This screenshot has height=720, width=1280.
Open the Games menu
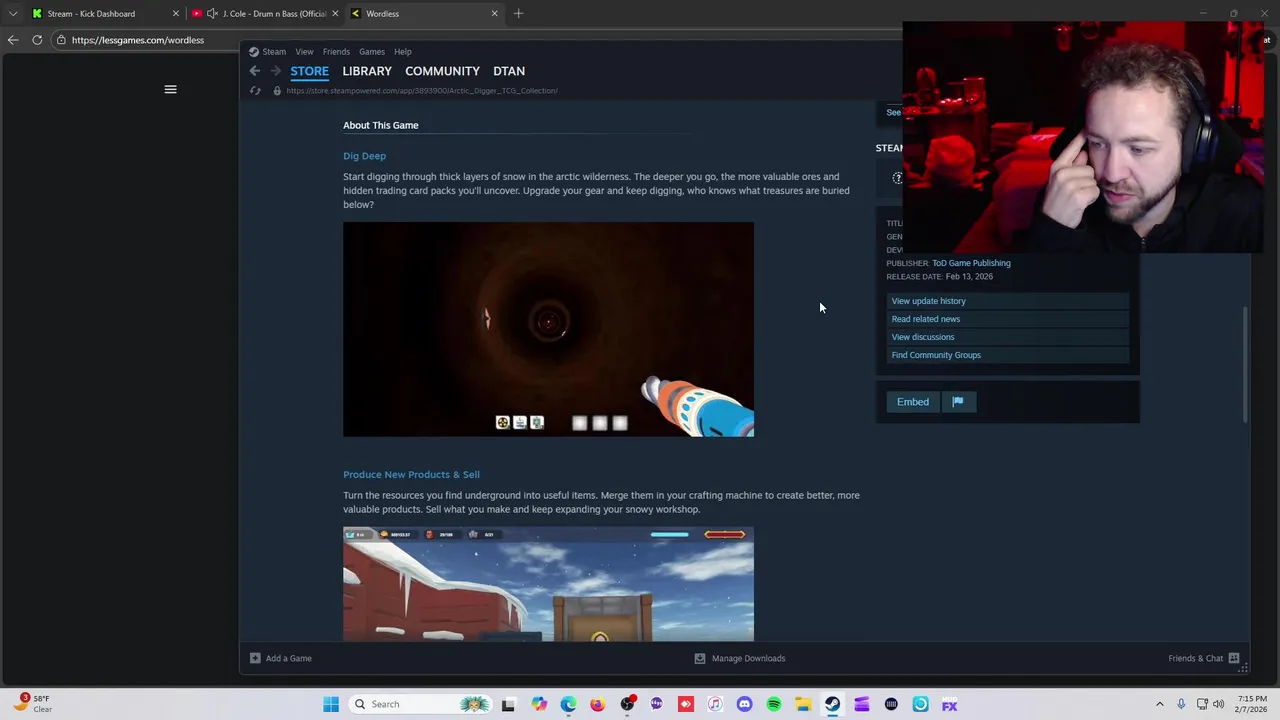pos(372,52)
